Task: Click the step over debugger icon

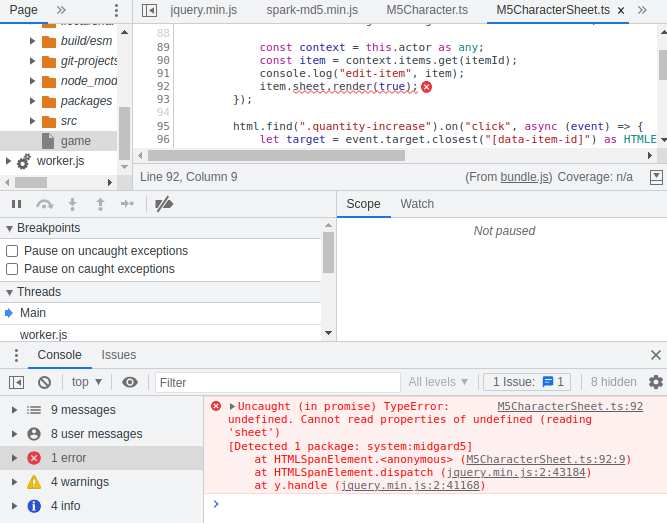Action: (x=44, y=204)
